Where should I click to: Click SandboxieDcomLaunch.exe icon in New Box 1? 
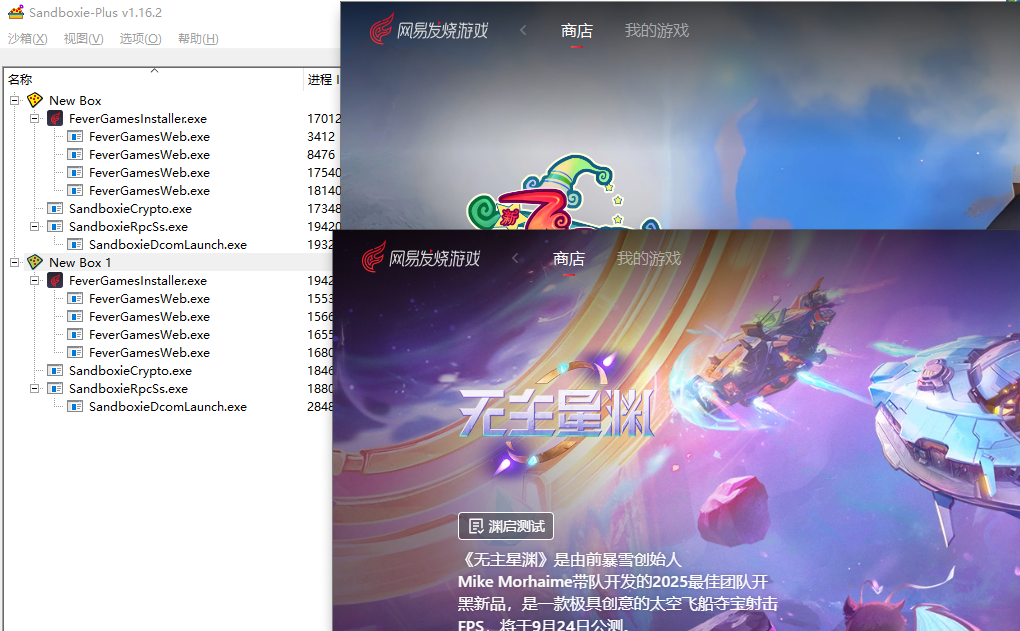(75, 407)
